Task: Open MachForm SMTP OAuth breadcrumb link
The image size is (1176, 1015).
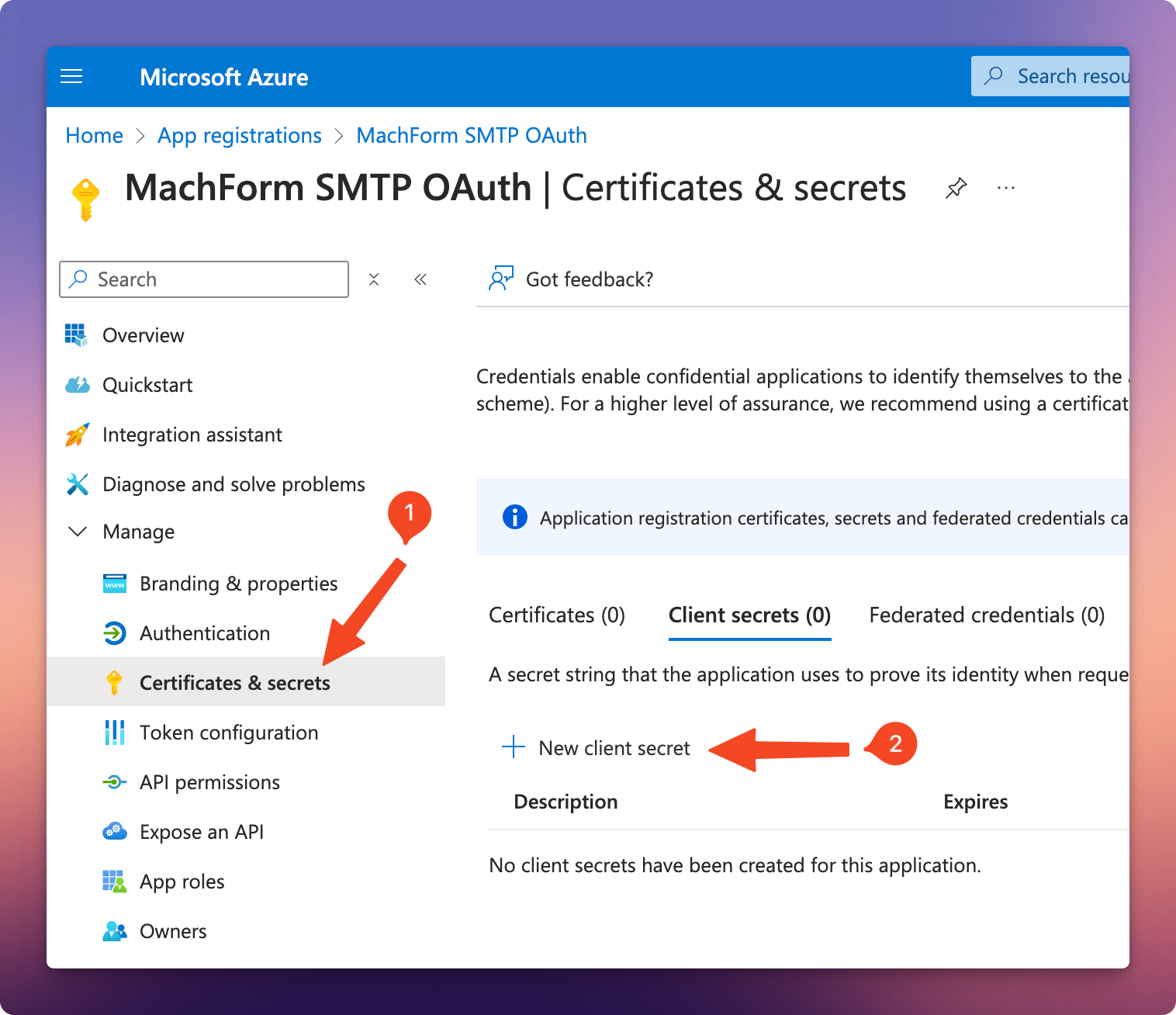Action: [x=472, y=135]
